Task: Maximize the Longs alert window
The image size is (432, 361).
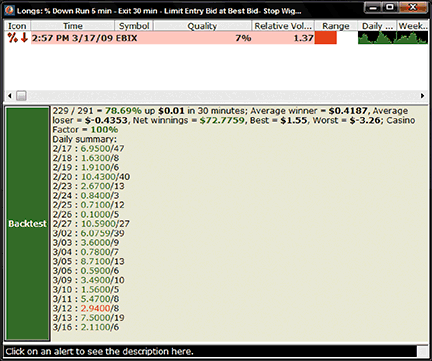Action: (390, 7)
